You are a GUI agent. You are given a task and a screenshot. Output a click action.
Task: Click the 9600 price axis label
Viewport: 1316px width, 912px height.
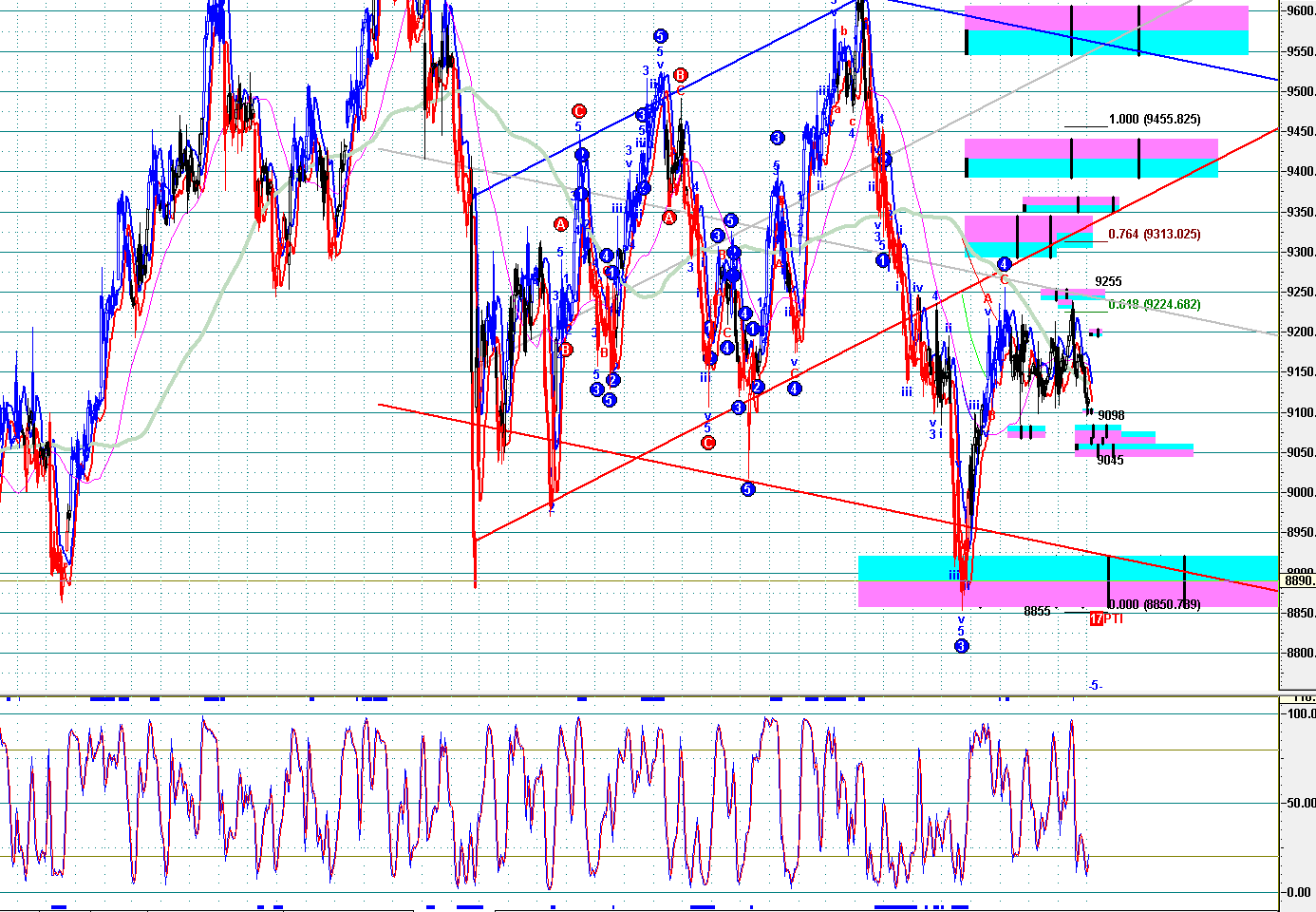point(1301,11)
